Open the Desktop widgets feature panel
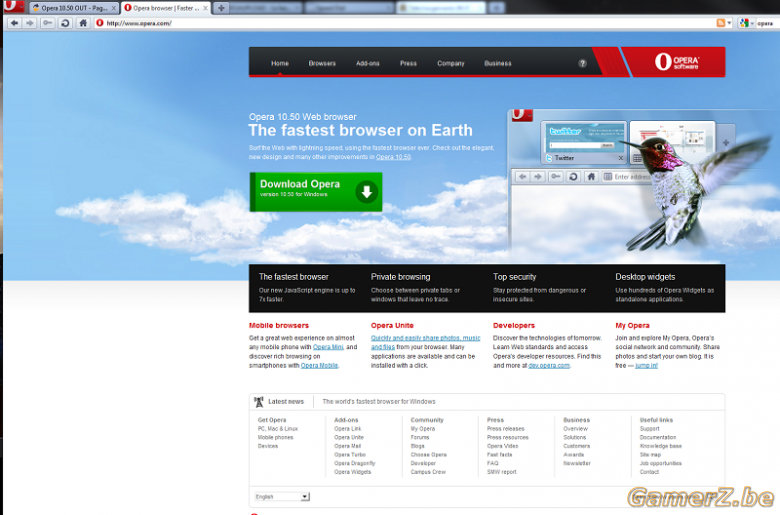The height and width of the screenshot is (515, 780). point(664,288)
